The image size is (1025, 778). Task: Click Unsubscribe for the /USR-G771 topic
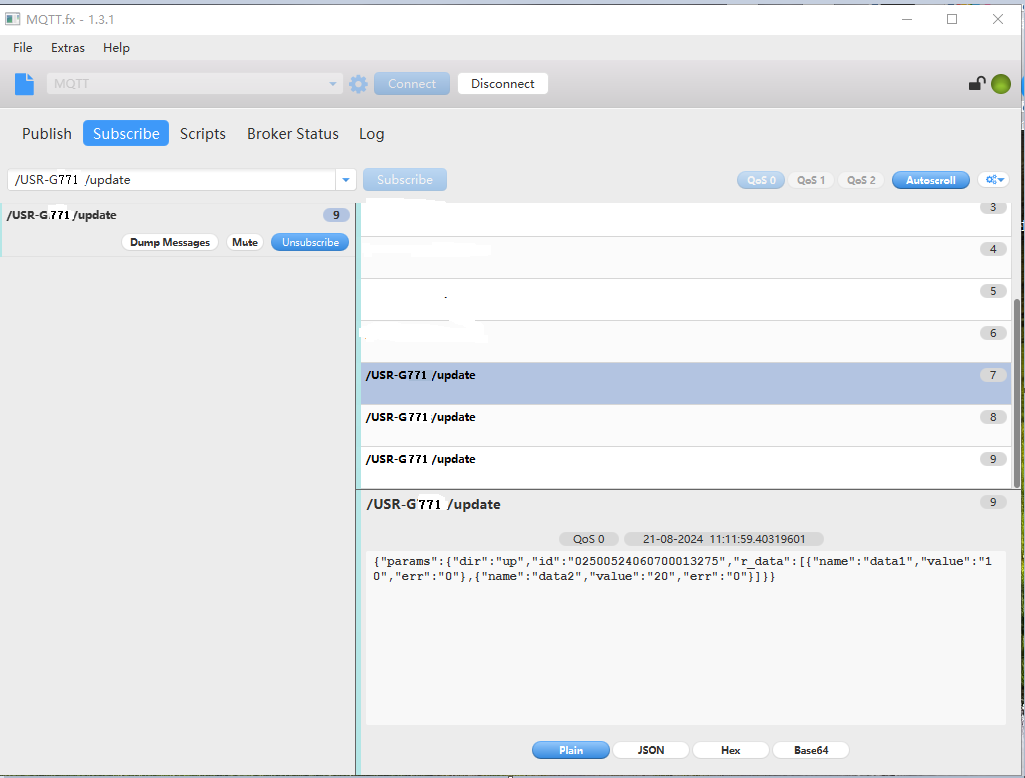click(310, 242)
